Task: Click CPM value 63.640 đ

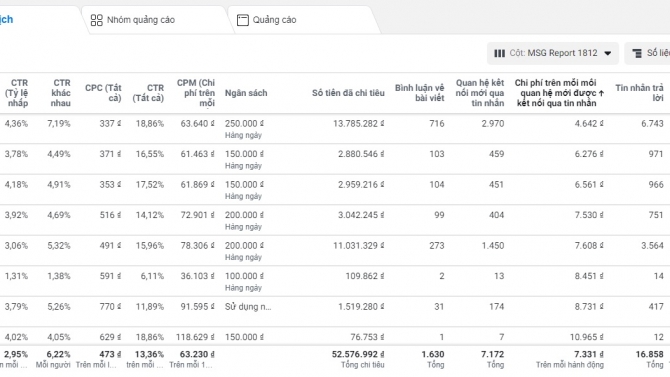Action: [197, 124]
